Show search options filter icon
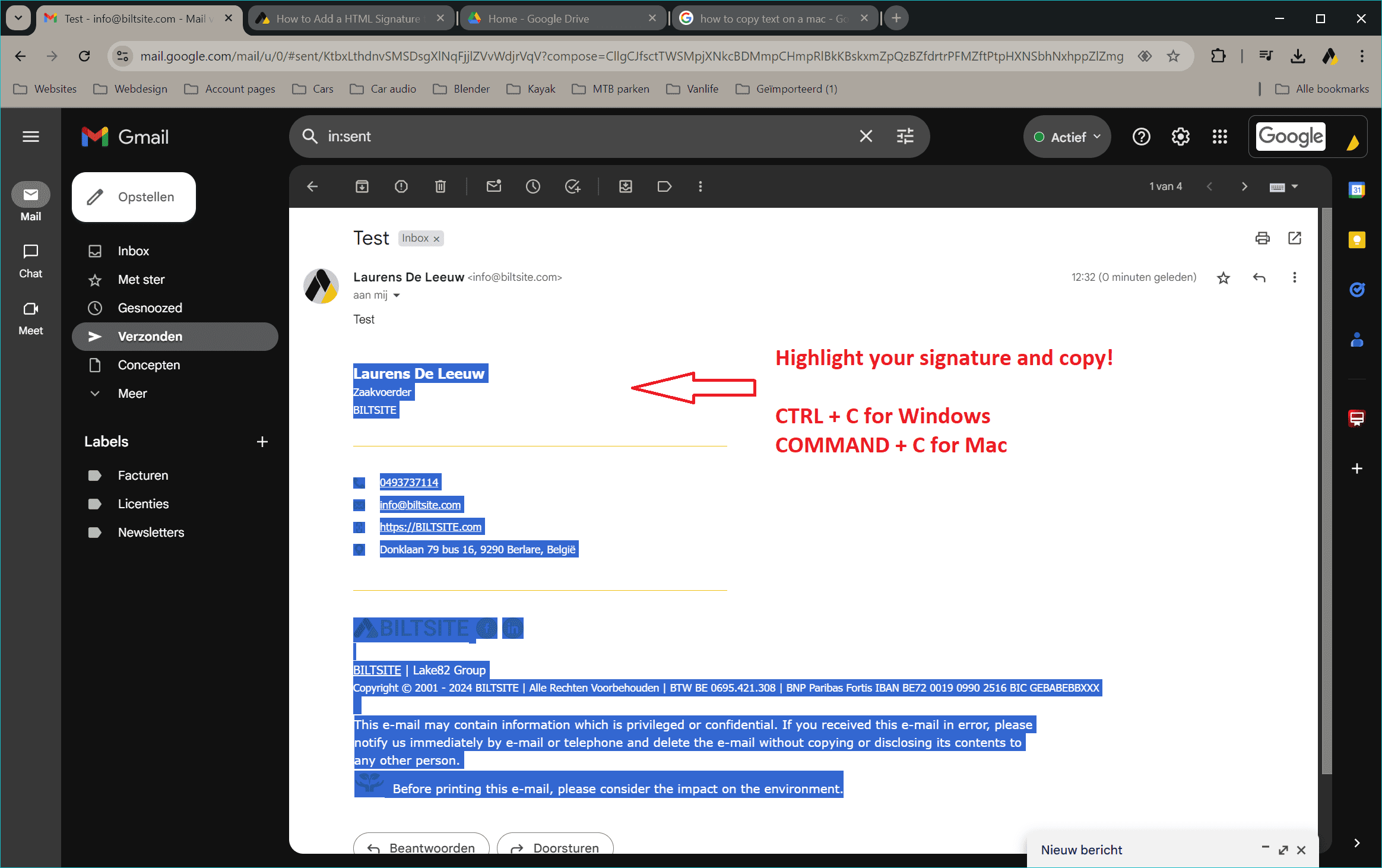The width and height of the screenshot is (1382, 868). coord(905,137)
